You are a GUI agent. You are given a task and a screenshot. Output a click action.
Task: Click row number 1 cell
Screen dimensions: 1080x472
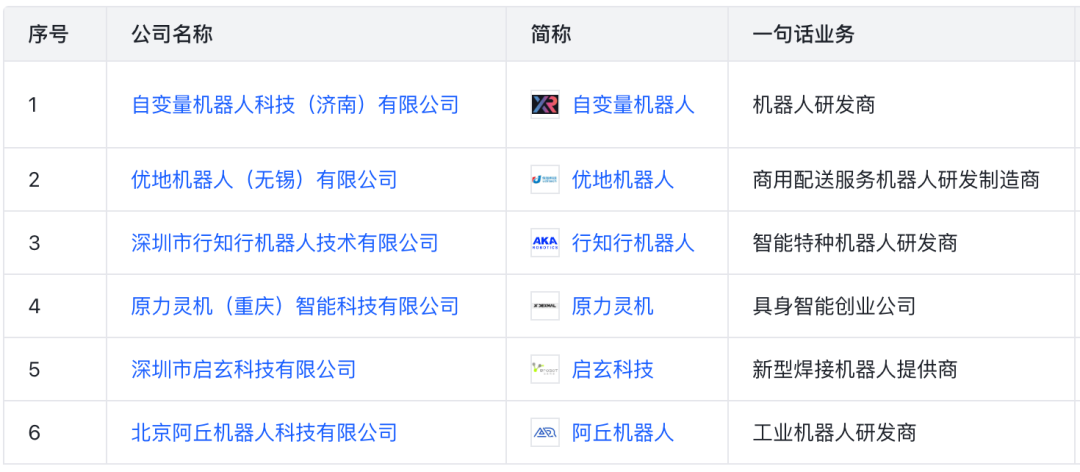[55, 105]
